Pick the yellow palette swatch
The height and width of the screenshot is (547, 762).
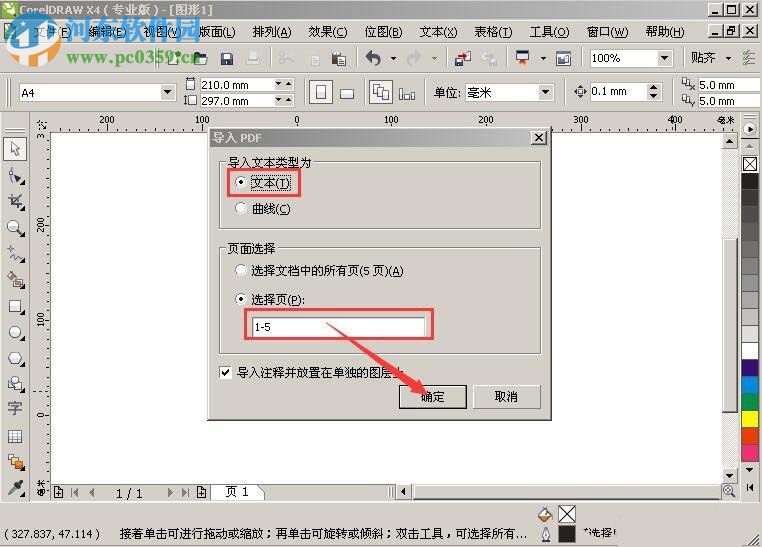point(750,419)
